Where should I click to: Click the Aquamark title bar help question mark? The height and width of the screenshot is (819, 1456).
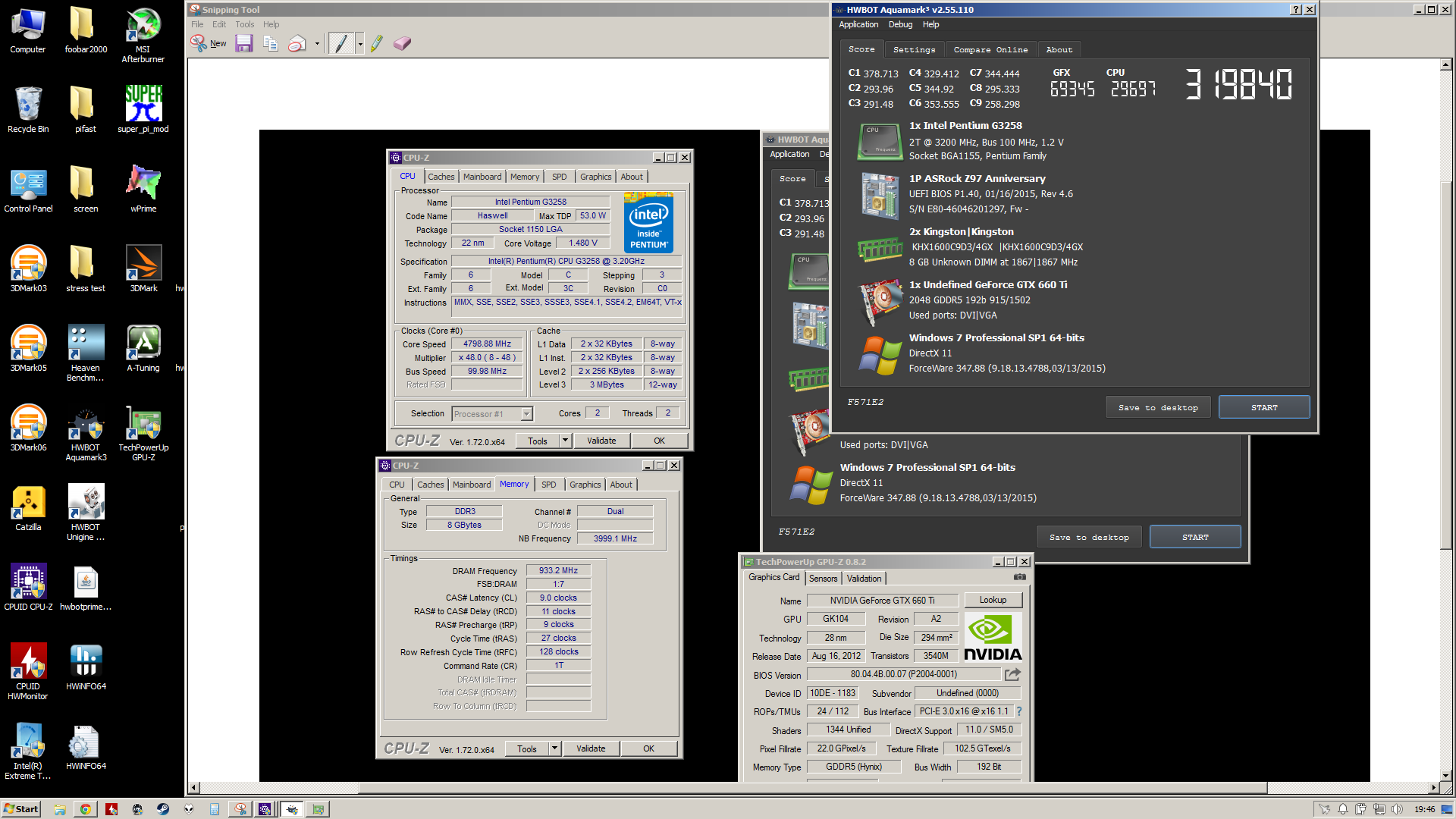(x=1295, y=10)
